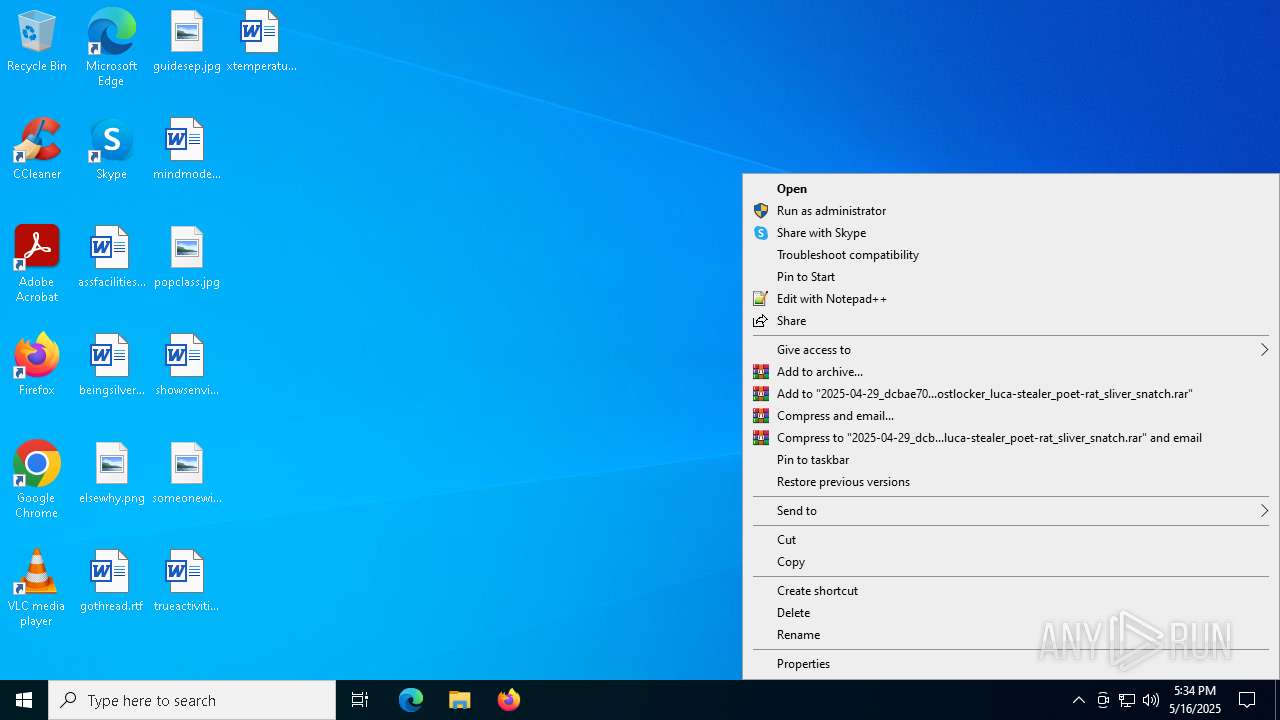Screen dimensions: 1280x720
Task: Select the someonewi... image file
Action: (187, 474)
